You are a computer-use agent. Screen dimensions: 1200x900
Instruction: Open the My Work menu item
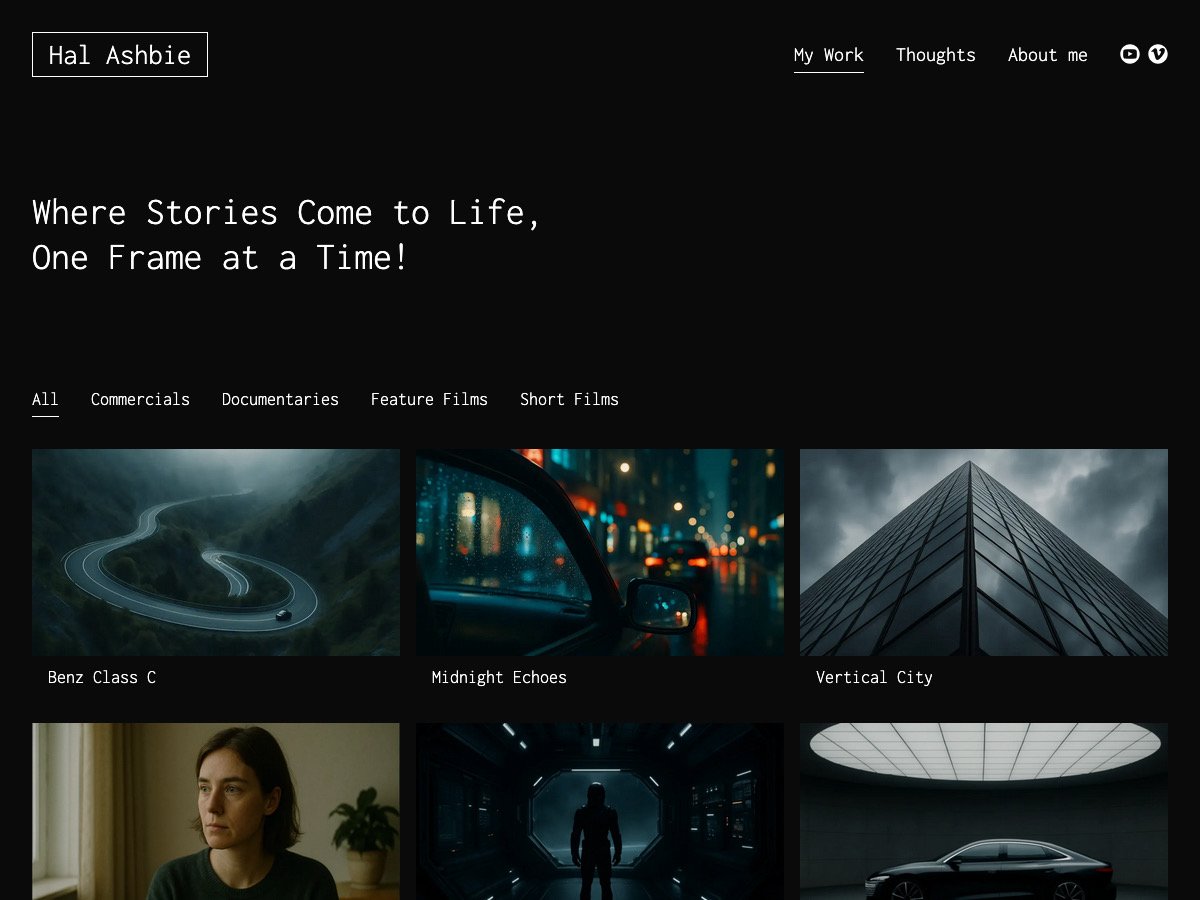[828, 55]
